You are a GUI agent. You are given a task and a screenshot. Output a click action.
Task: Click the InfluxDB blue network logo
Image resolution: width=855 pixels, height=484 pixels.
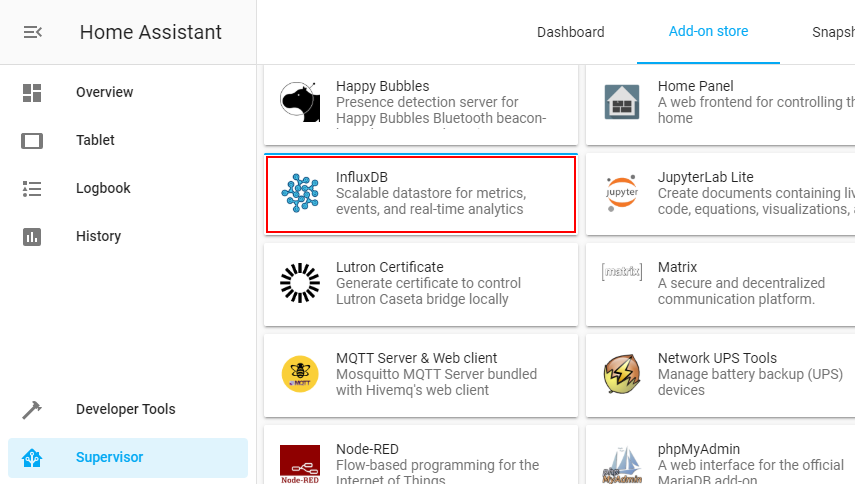[300, 193]
